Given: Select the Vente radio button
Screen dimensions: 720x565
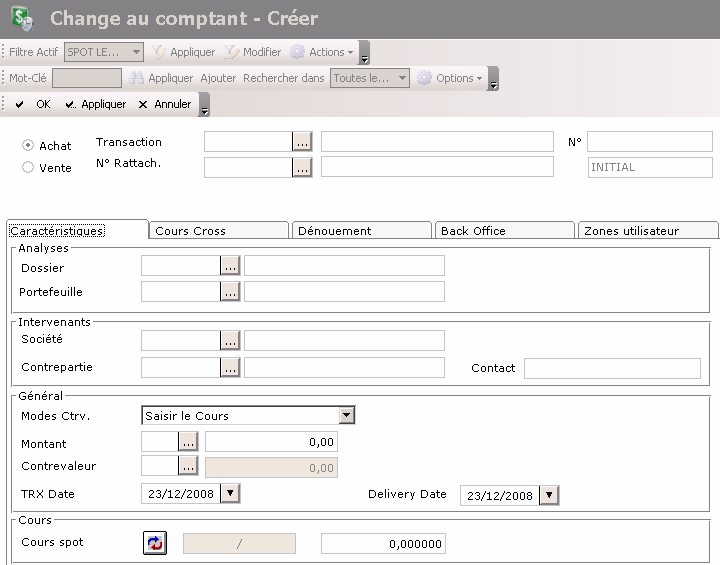Looking at the screenshot, I should pyautogui.click(x=28, y=168).
